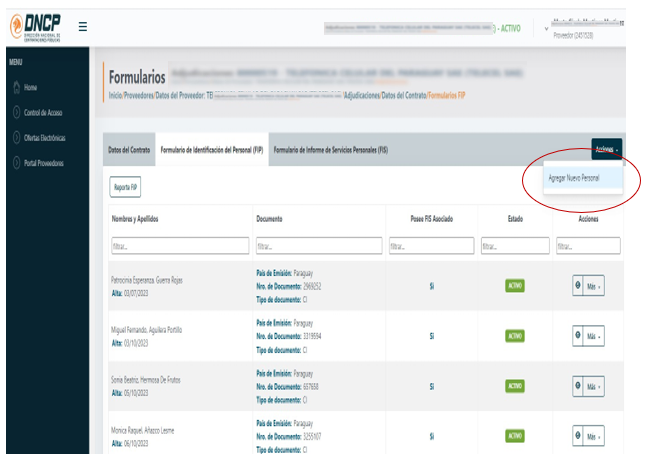
Task: Expand Más menu for Miguel Fernando row
Action: point(594,336)
